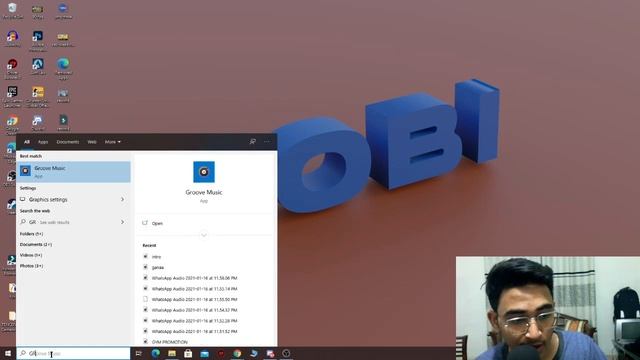Launch Adobe Photoshop from the desktop
This screenshot has height=360, width=640.
pyautogui.click(x=38, y=39)
